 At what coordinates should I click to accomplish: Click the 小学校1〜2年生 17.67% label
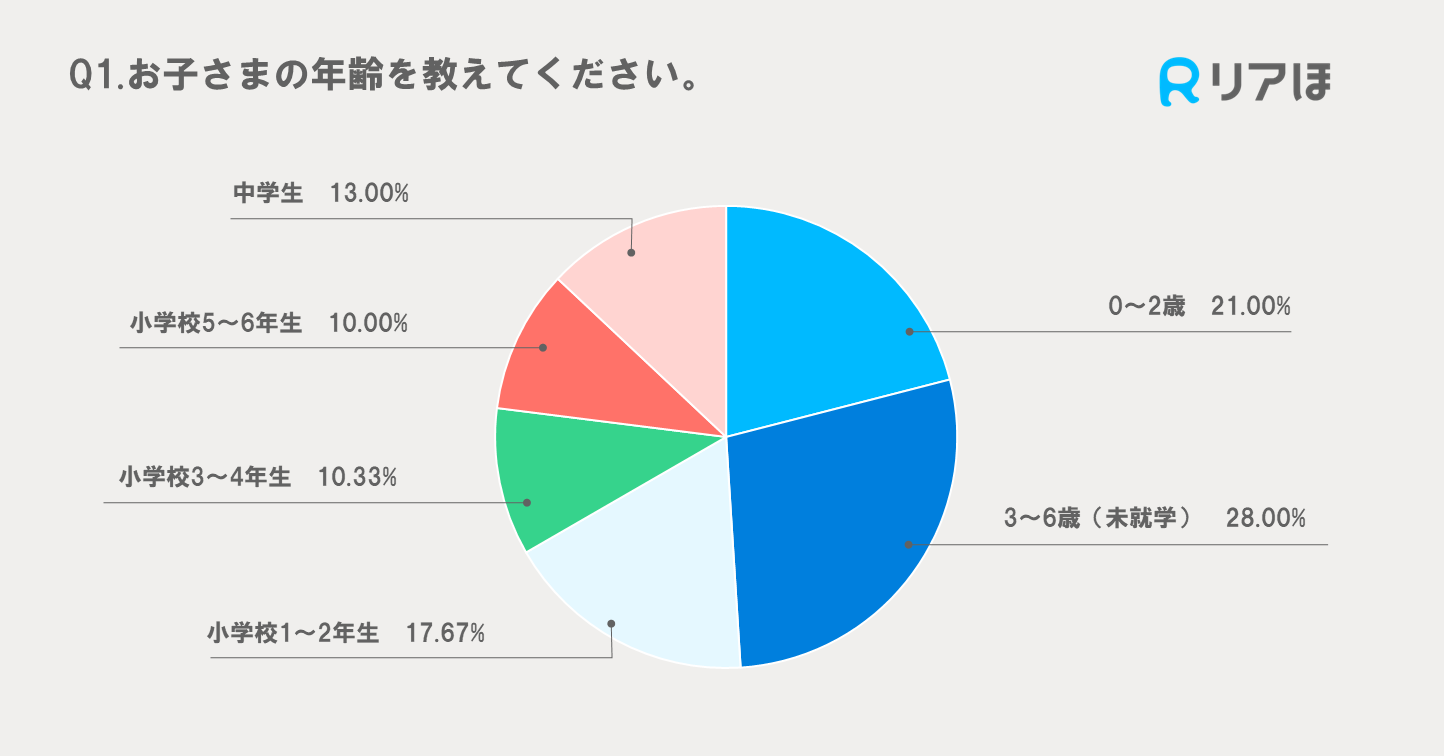pyautogui.click(x=346, y=633)
